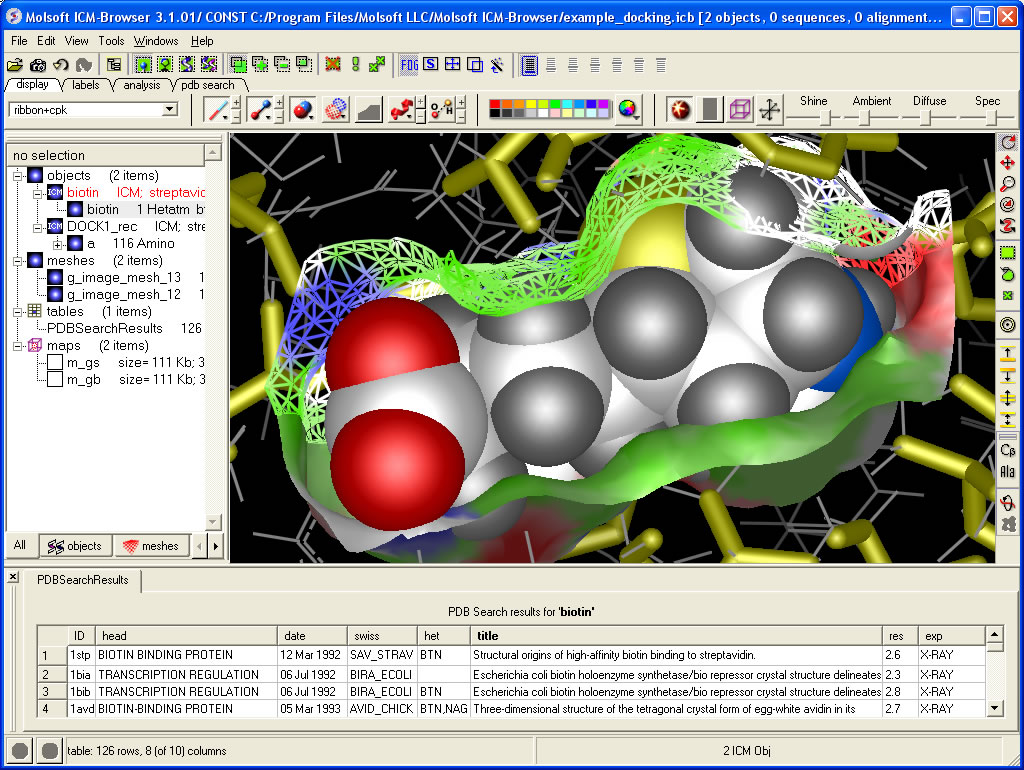The image size is (1024, 770).
Task: Open the ribbon+cpk representation dropdown
Action: (169, 110)
